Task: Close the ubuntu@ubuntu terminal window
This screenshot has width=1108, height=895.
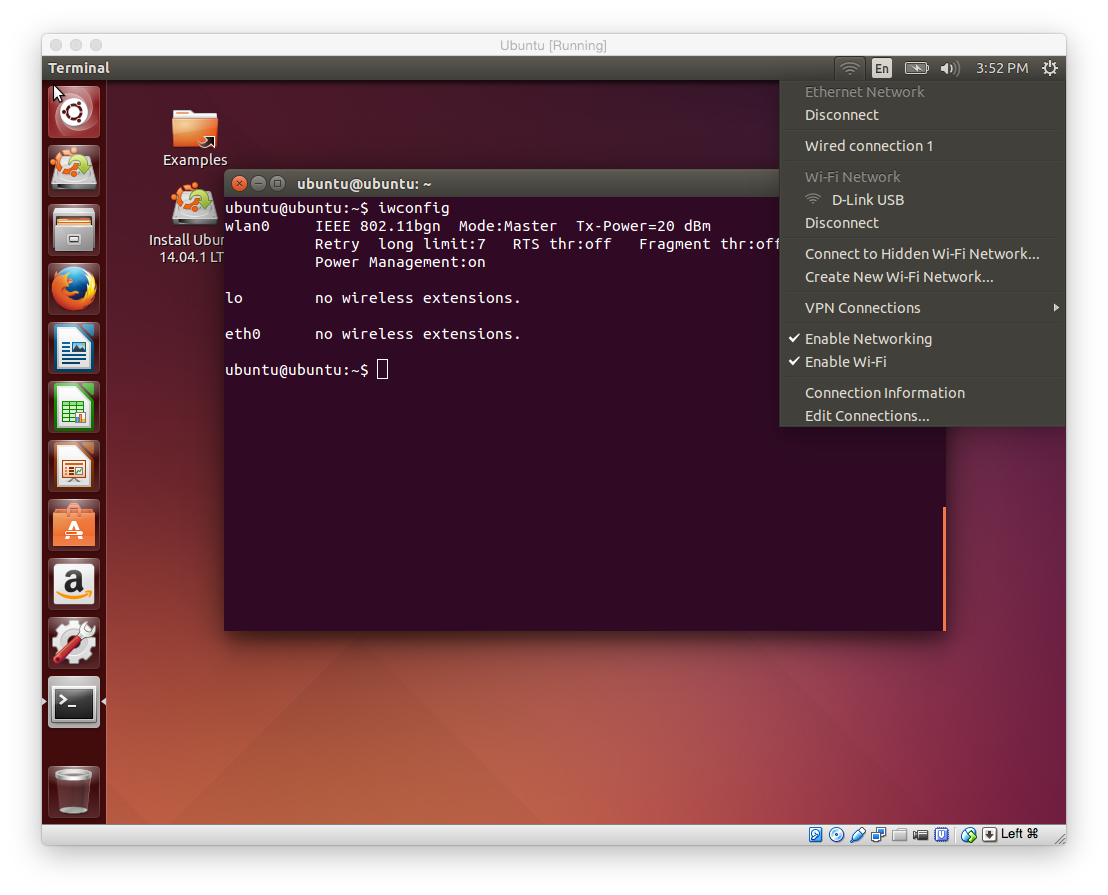Action: [240, 184]
